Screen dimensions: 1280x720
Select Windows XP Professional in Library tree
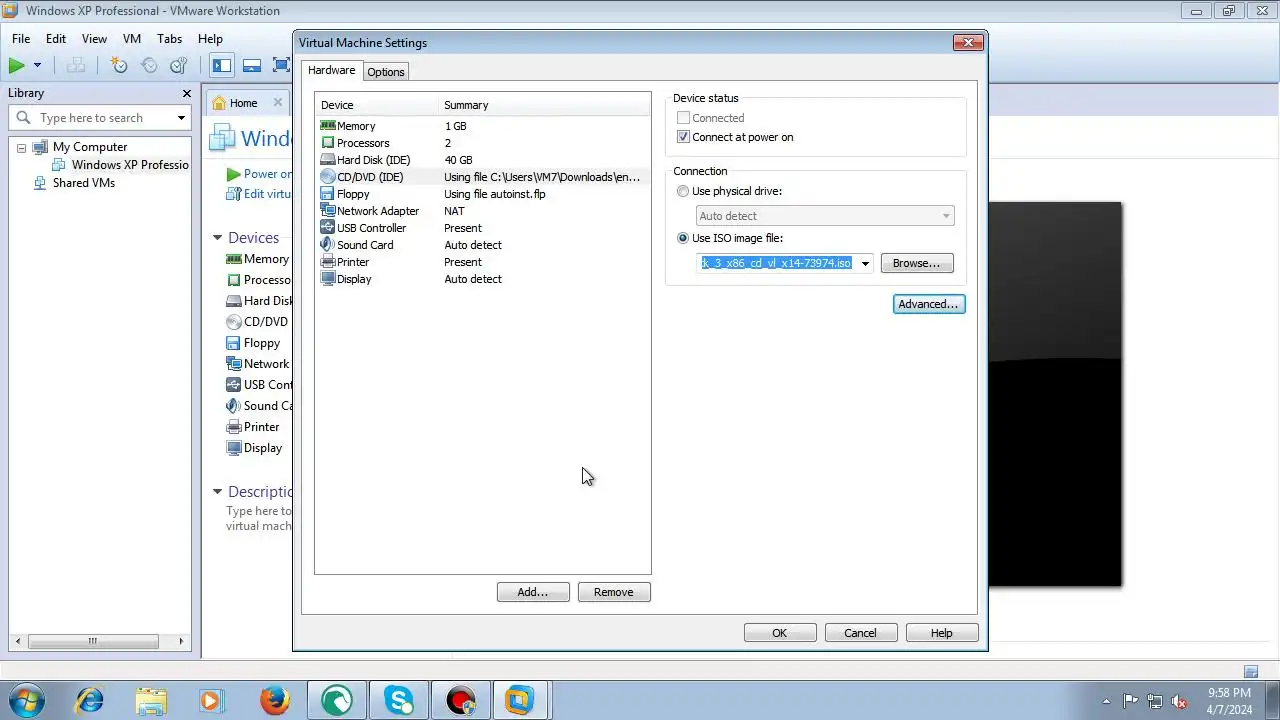click(130, 165)
